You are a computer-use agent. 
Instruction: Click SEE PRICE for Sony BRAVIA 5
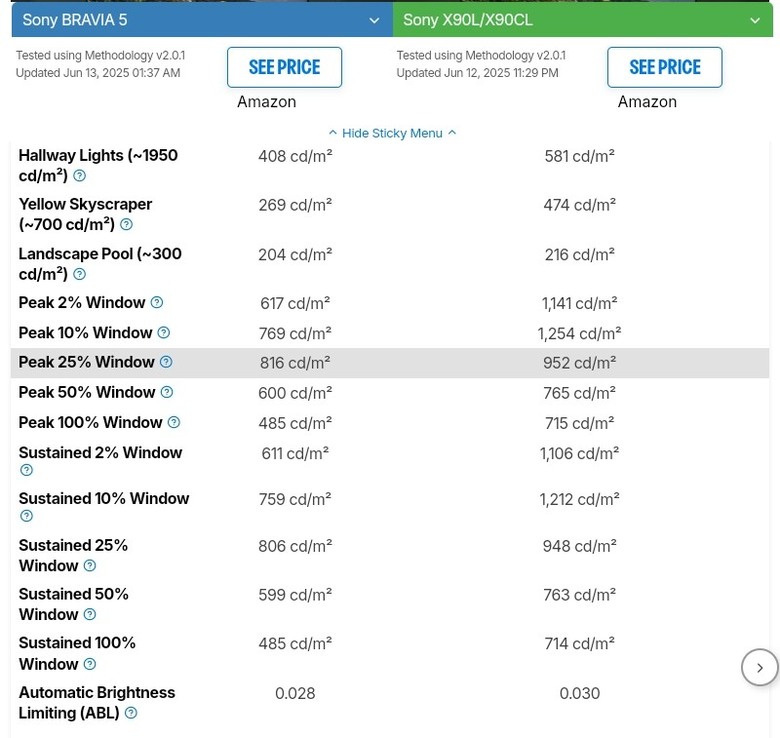coord(285,67)
